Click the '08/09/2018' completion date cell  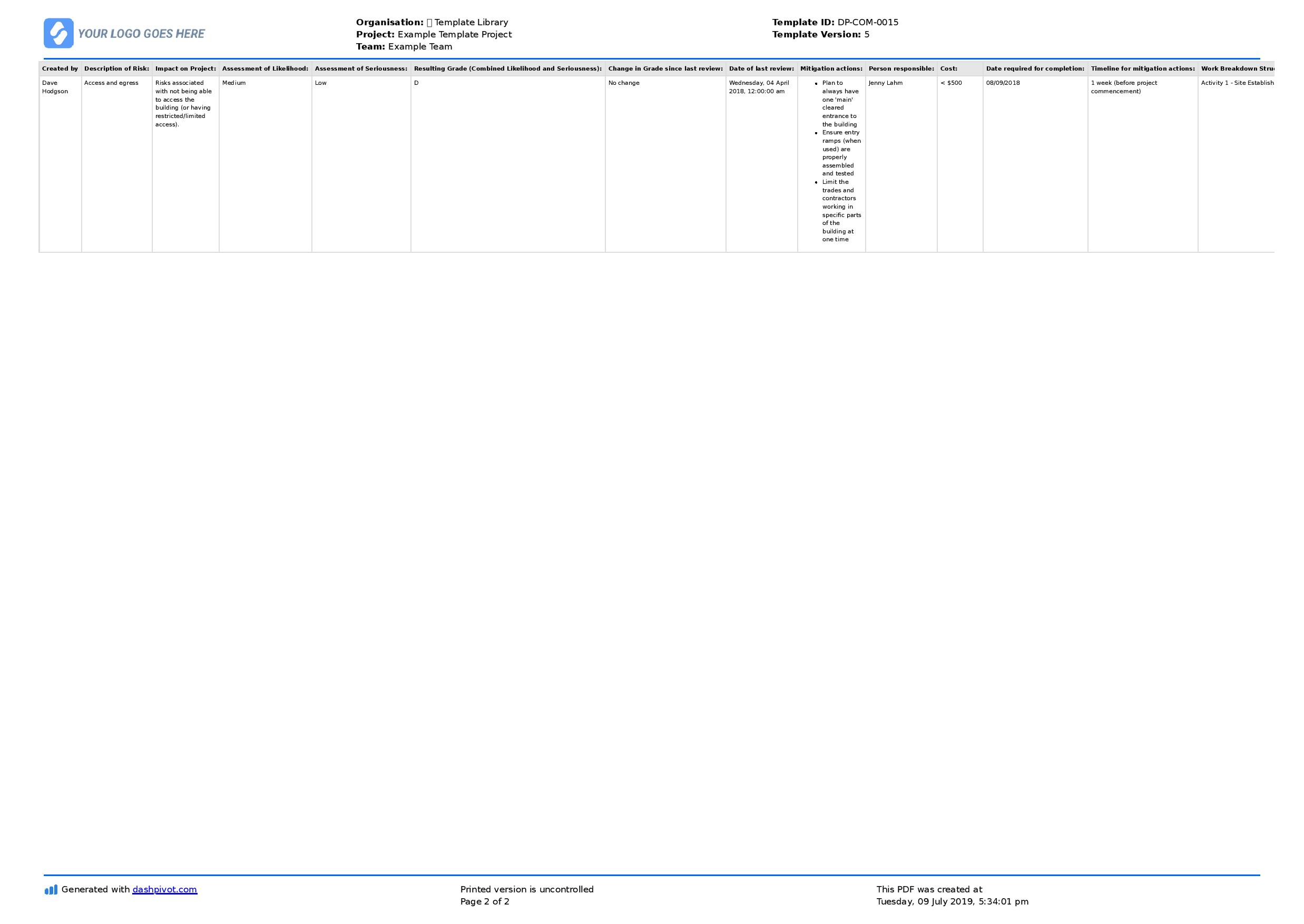pyautogui.click(x=1035, y=164)
